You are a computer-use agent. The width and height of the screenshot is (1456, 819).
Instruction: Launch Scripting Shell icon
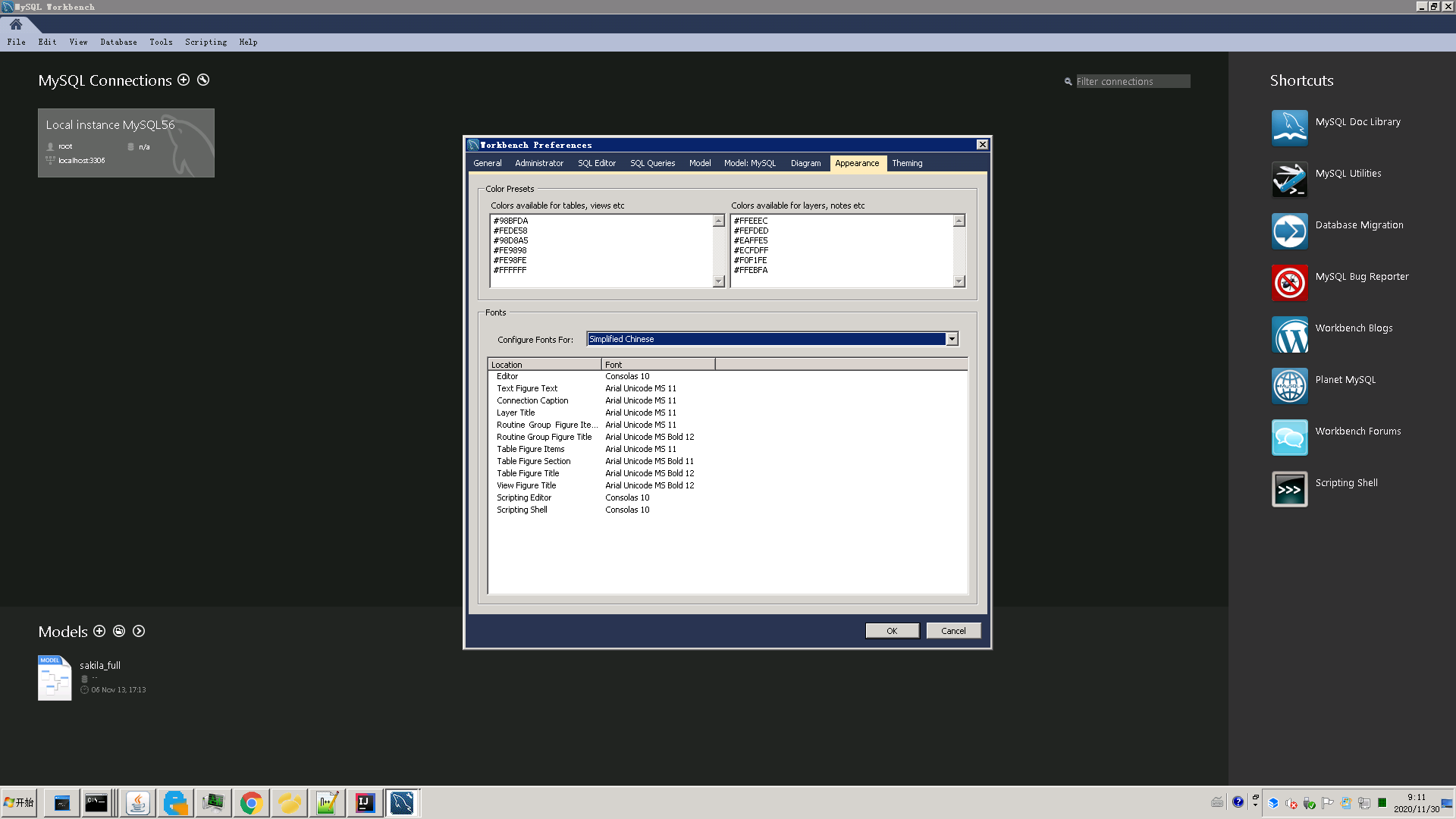(x=1289, y=488)
